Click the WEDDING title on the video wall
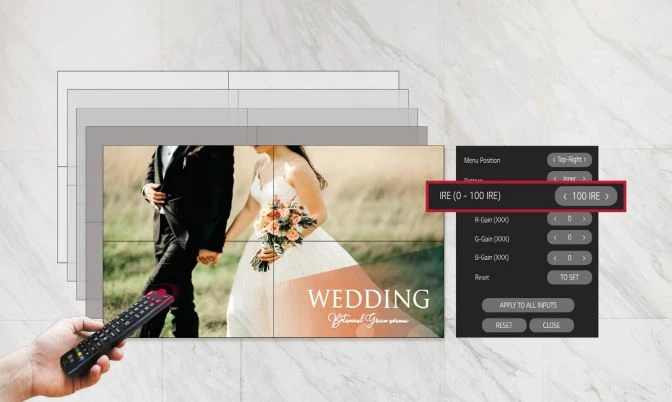 coord(368,299)
